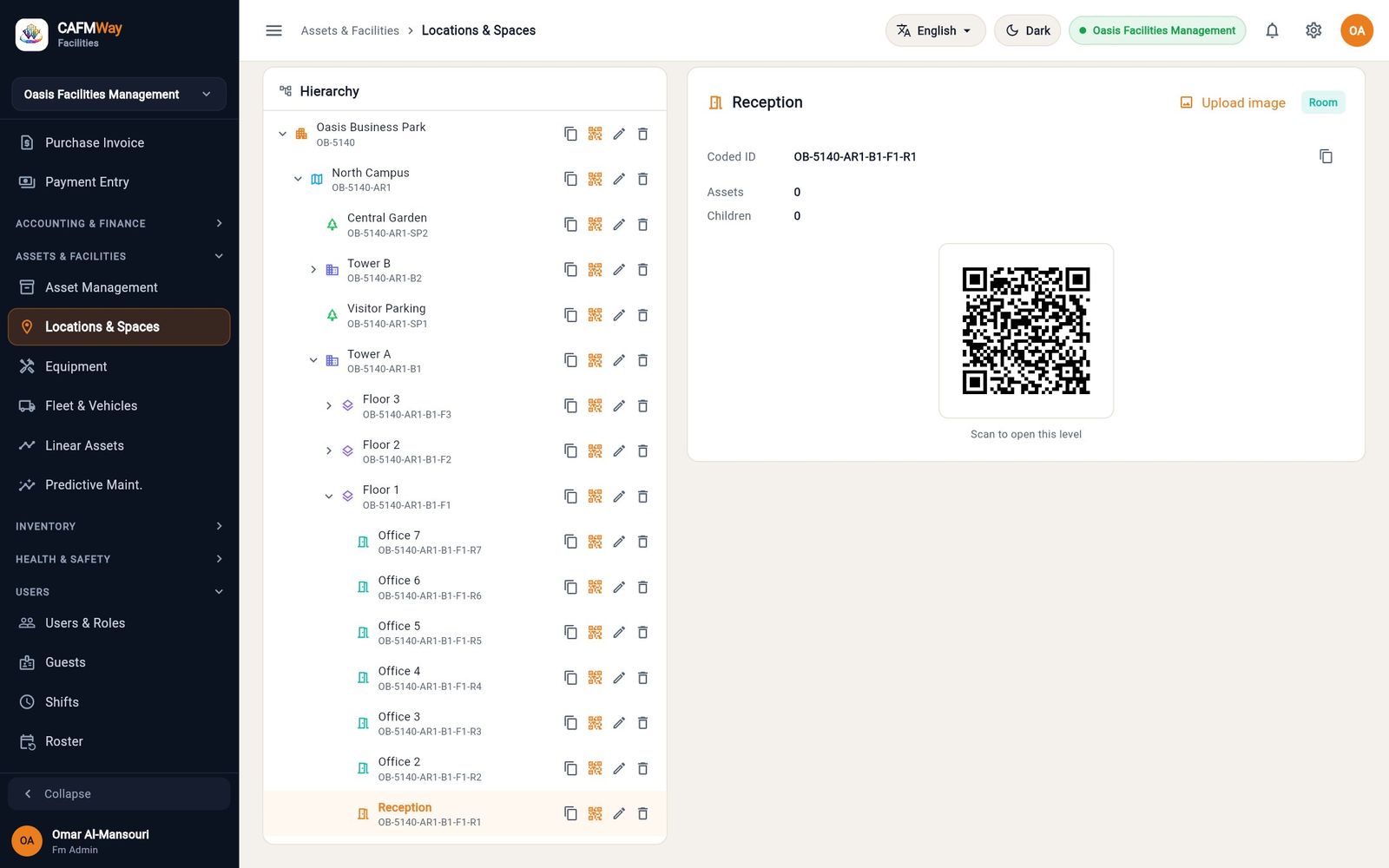Show QR code for Floor 1
This screenshot has width=1389, height=868.
(x=595, y=496)
